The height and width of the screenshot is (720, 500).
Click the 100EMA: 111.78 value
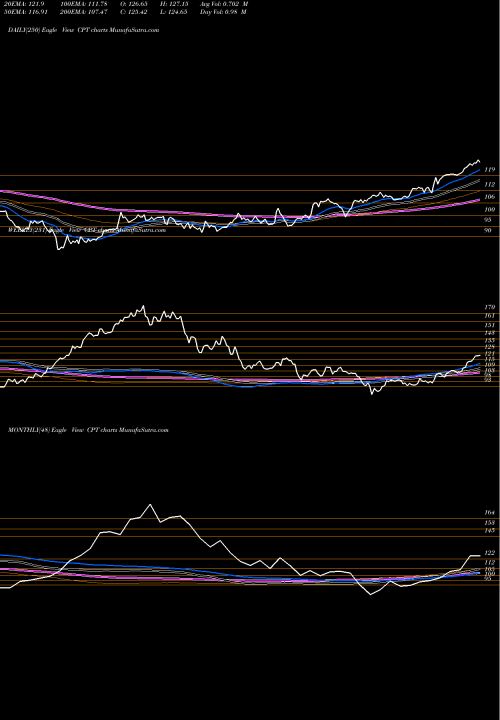tap(84, 4)
